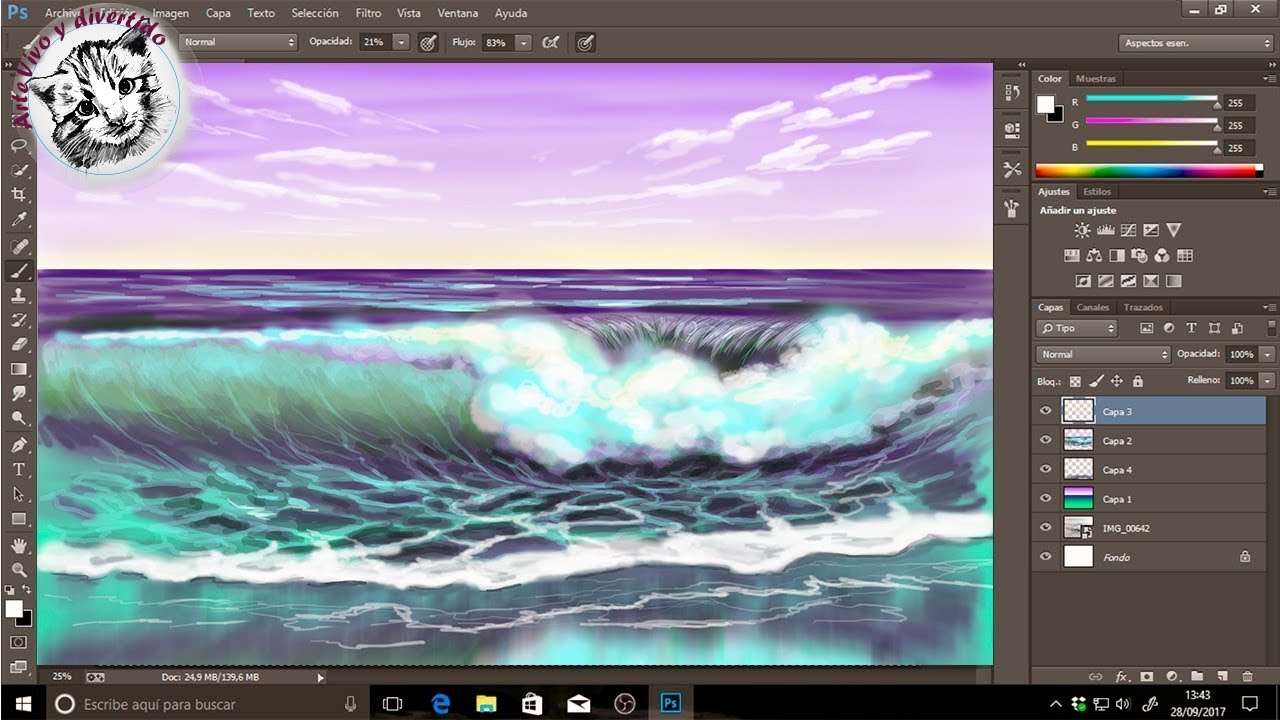Add a Channel Mixer adjustment
This screenshot has width=1280, height=720.
pyautogui.click(x=1162, y=256)
